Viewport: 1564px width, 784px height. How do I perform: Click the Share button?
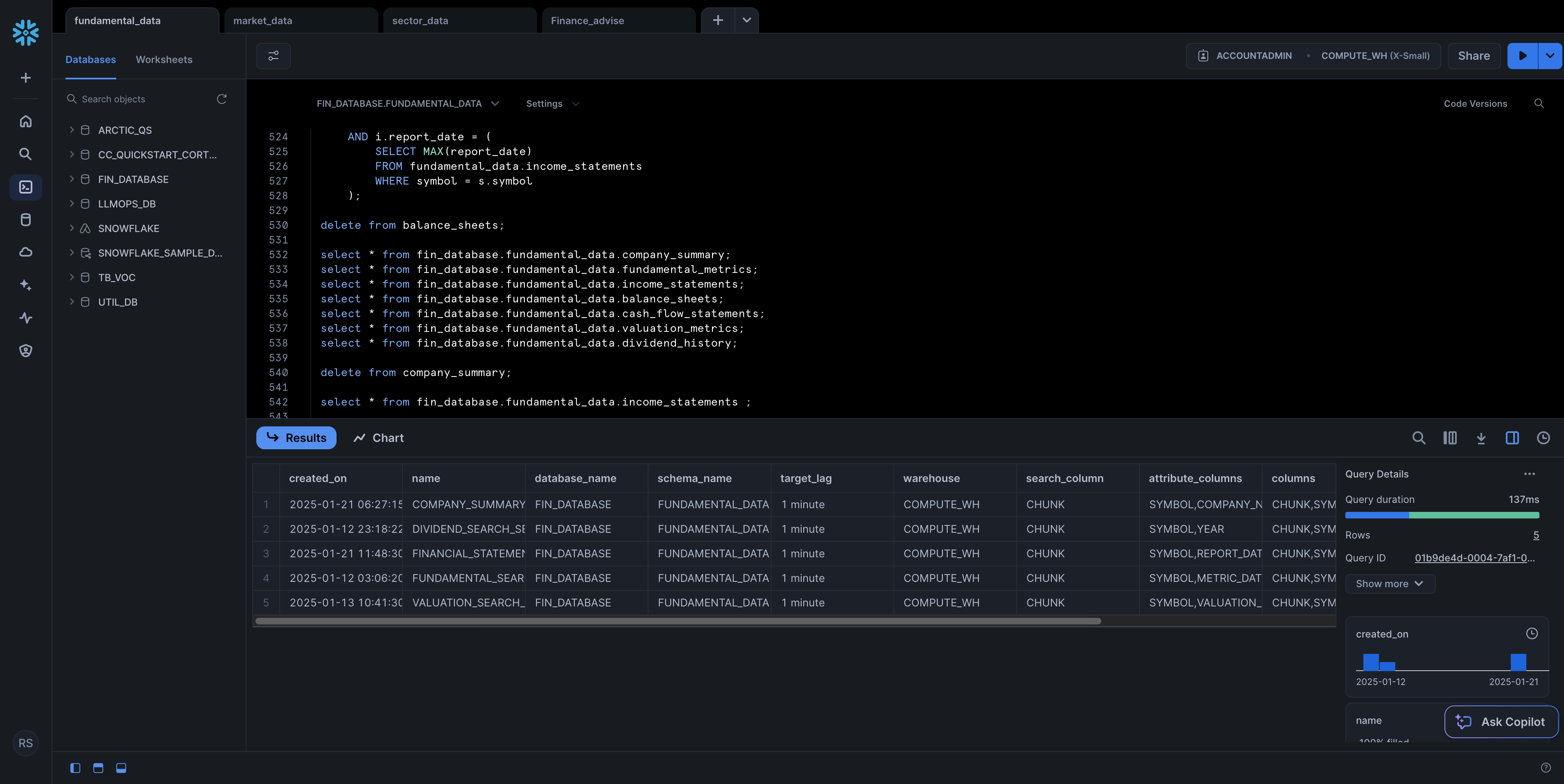(x=1474, y=56)
